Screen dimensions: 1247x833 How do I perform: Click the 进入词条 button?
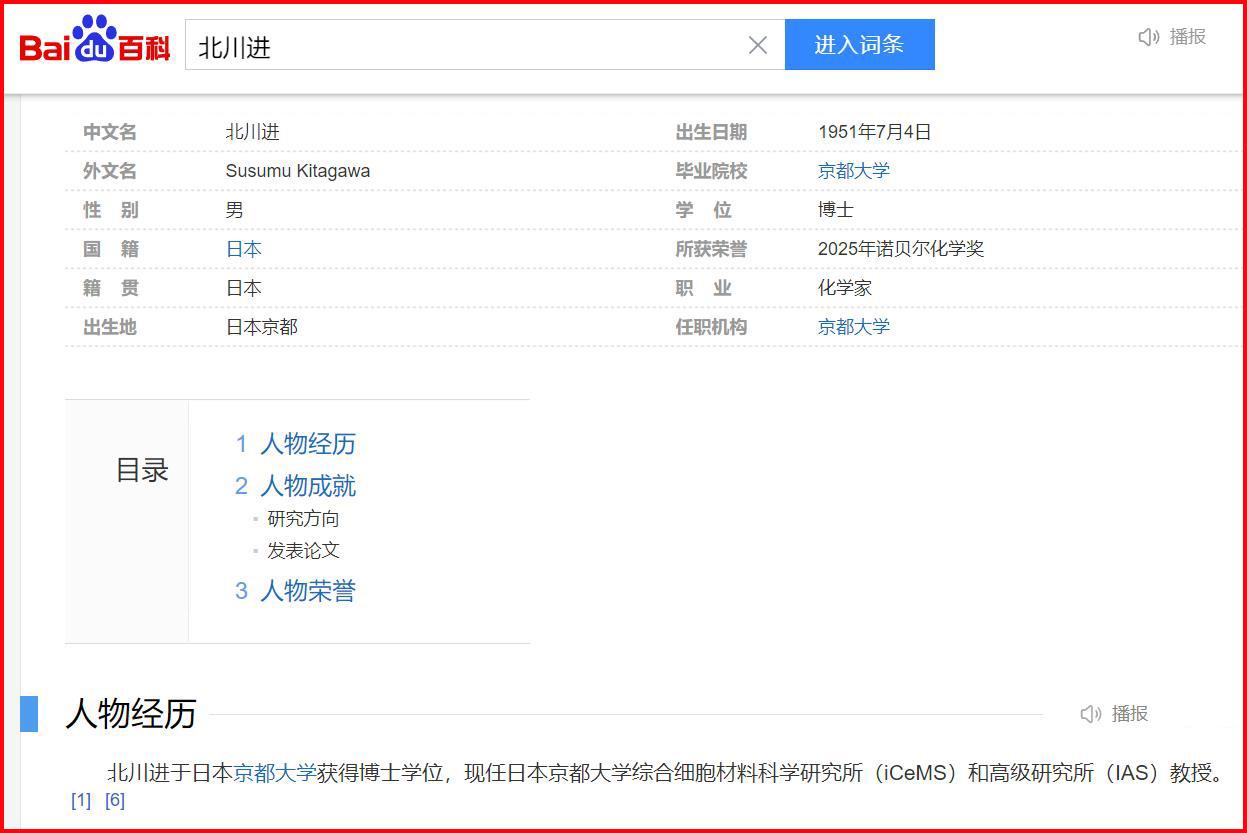pos(859,44)
